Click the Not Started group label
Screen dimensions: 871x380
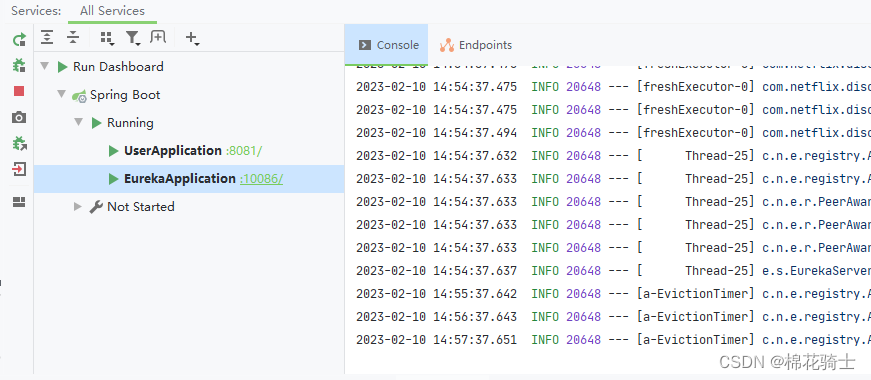(x=141, y=207)
